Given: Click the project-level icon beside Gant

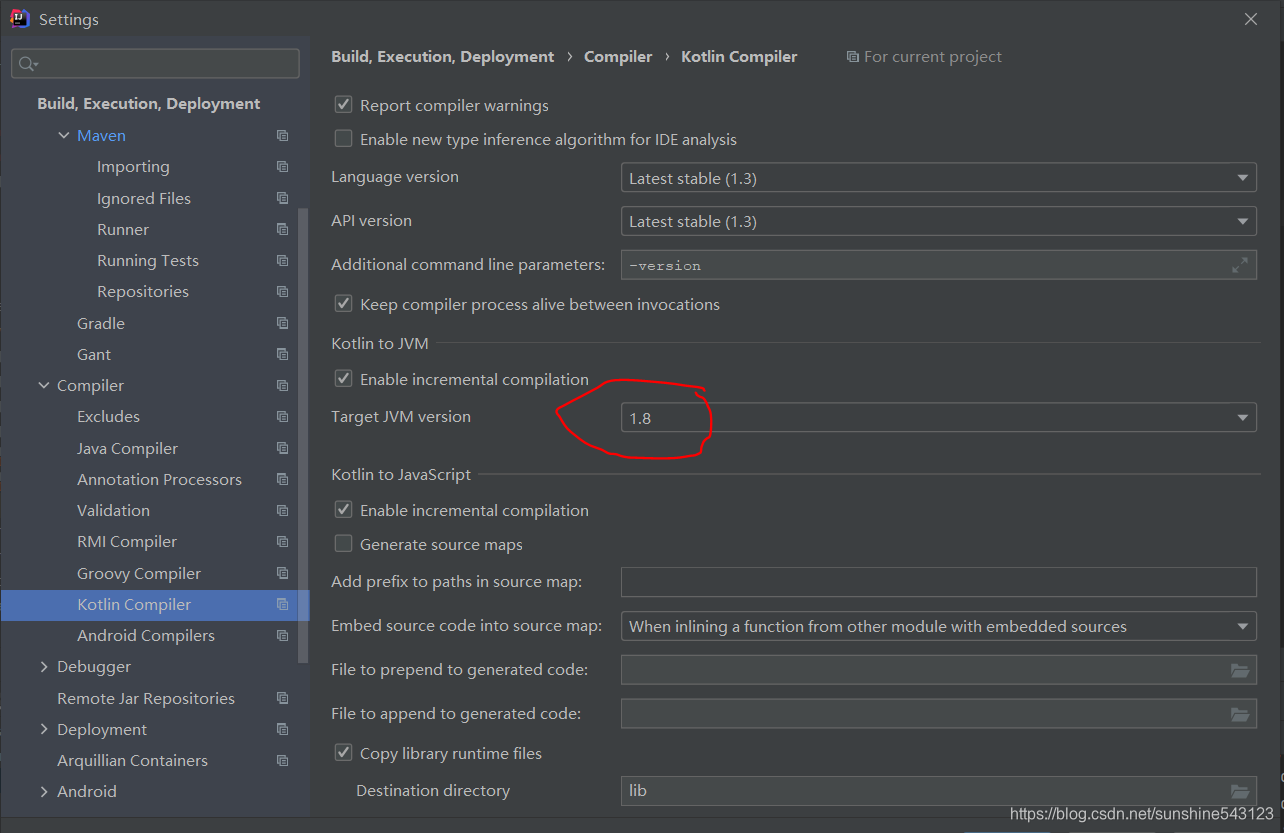Looking at the screenshot, I should (283, 354).
